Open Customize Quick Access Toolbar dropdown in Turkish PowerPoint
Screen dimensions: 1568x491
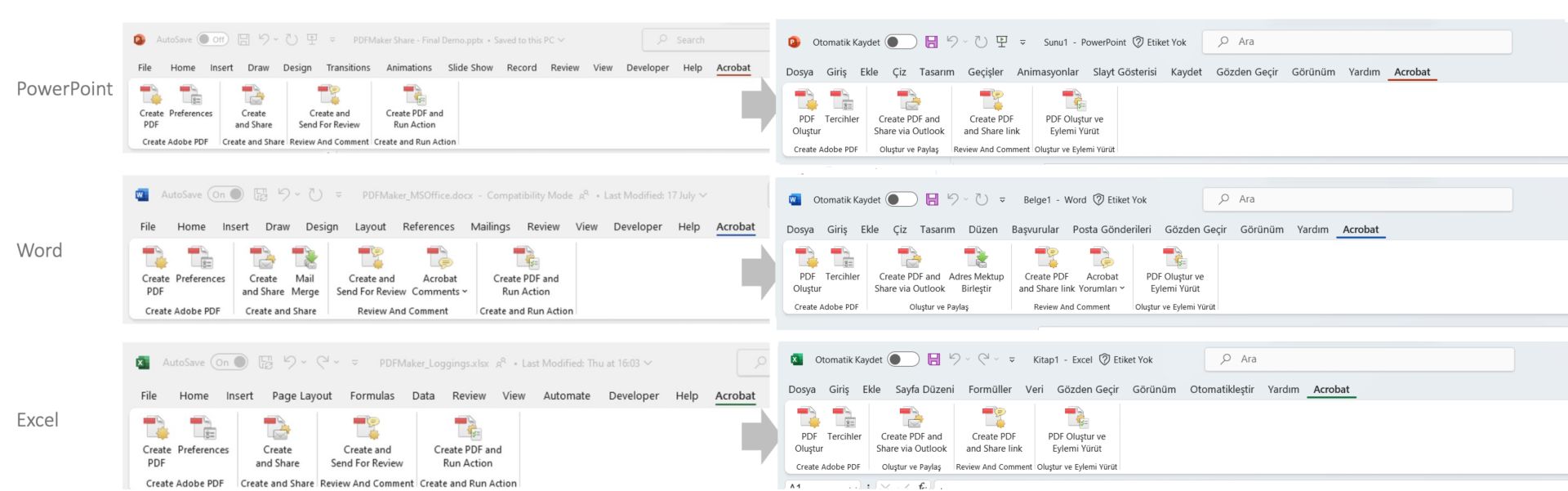coord(1022,42)
